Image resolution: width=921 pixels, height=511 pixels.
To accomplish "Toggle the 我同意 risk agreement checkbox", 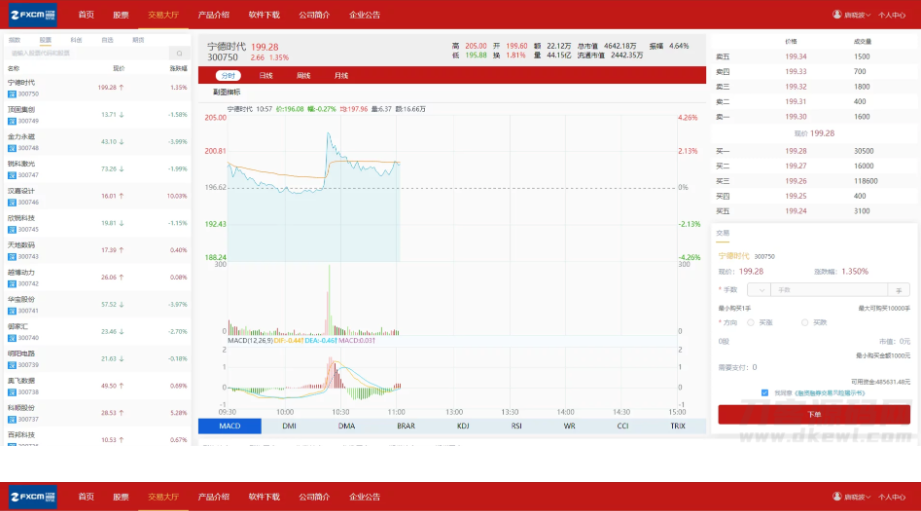I will click(x=765, y=393).
